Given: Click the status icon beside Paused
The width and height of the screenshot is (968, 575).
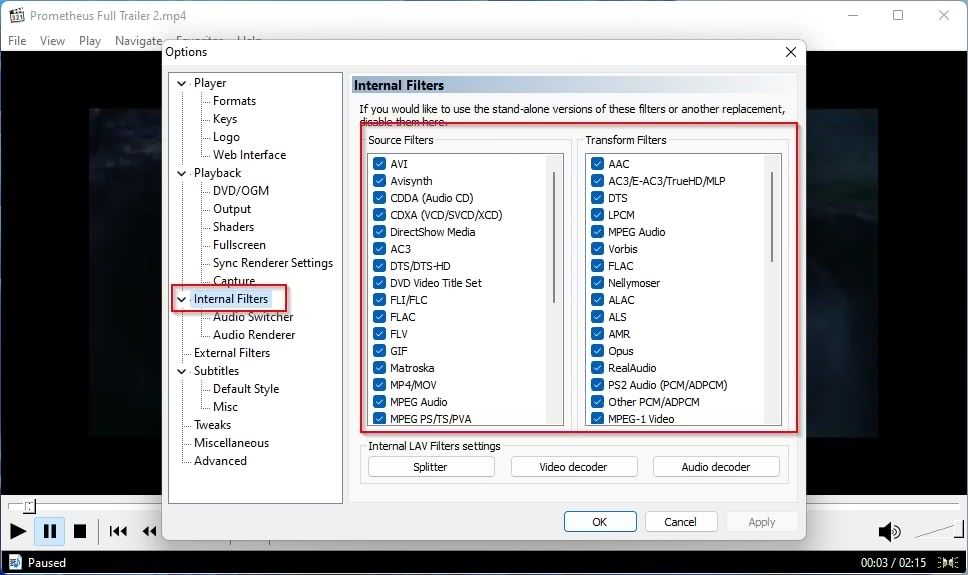Looking at the screenshot, I should click(x=15, y=562).
